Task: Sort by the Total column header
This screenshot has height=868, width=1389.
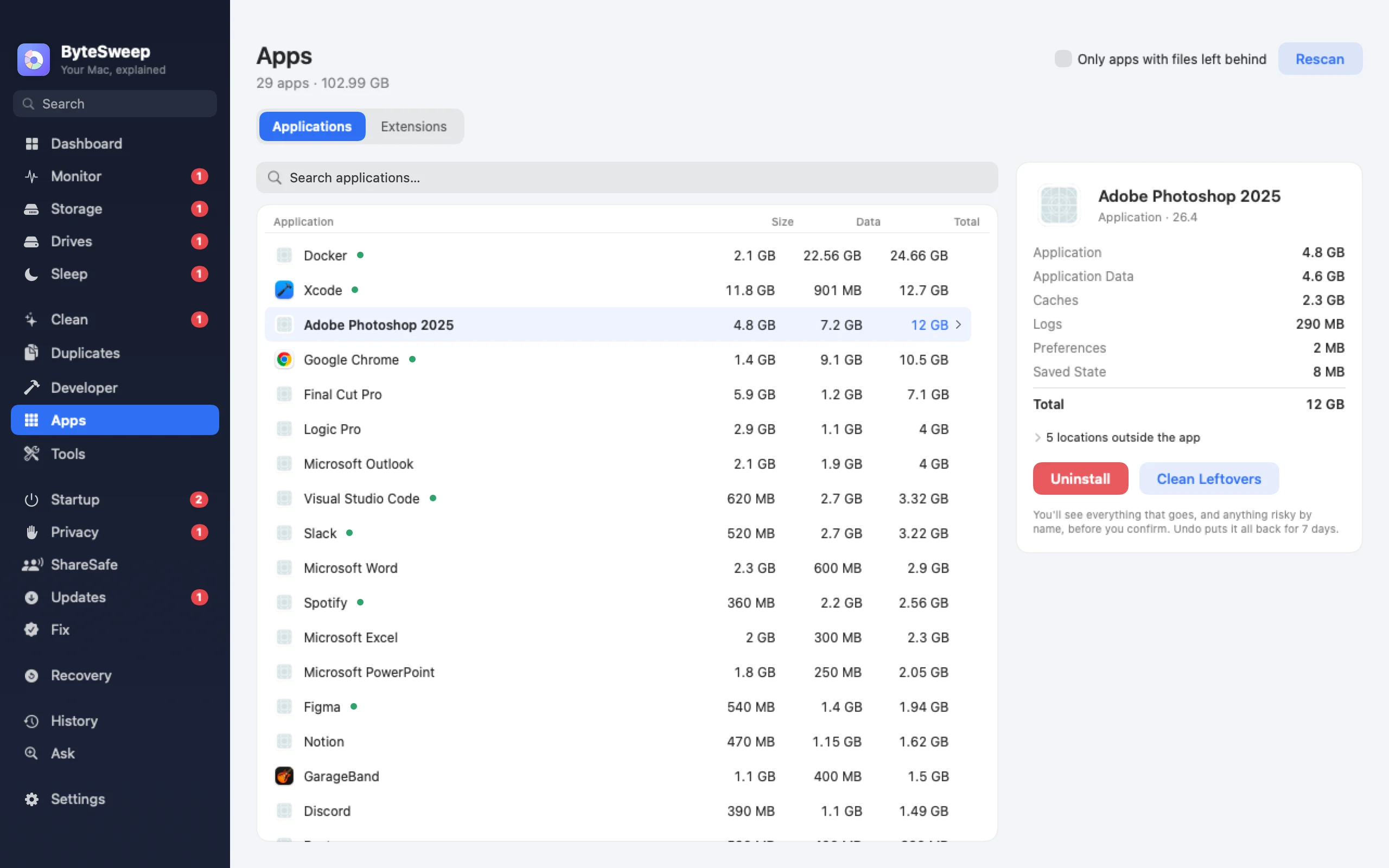Action: (966, 221)
